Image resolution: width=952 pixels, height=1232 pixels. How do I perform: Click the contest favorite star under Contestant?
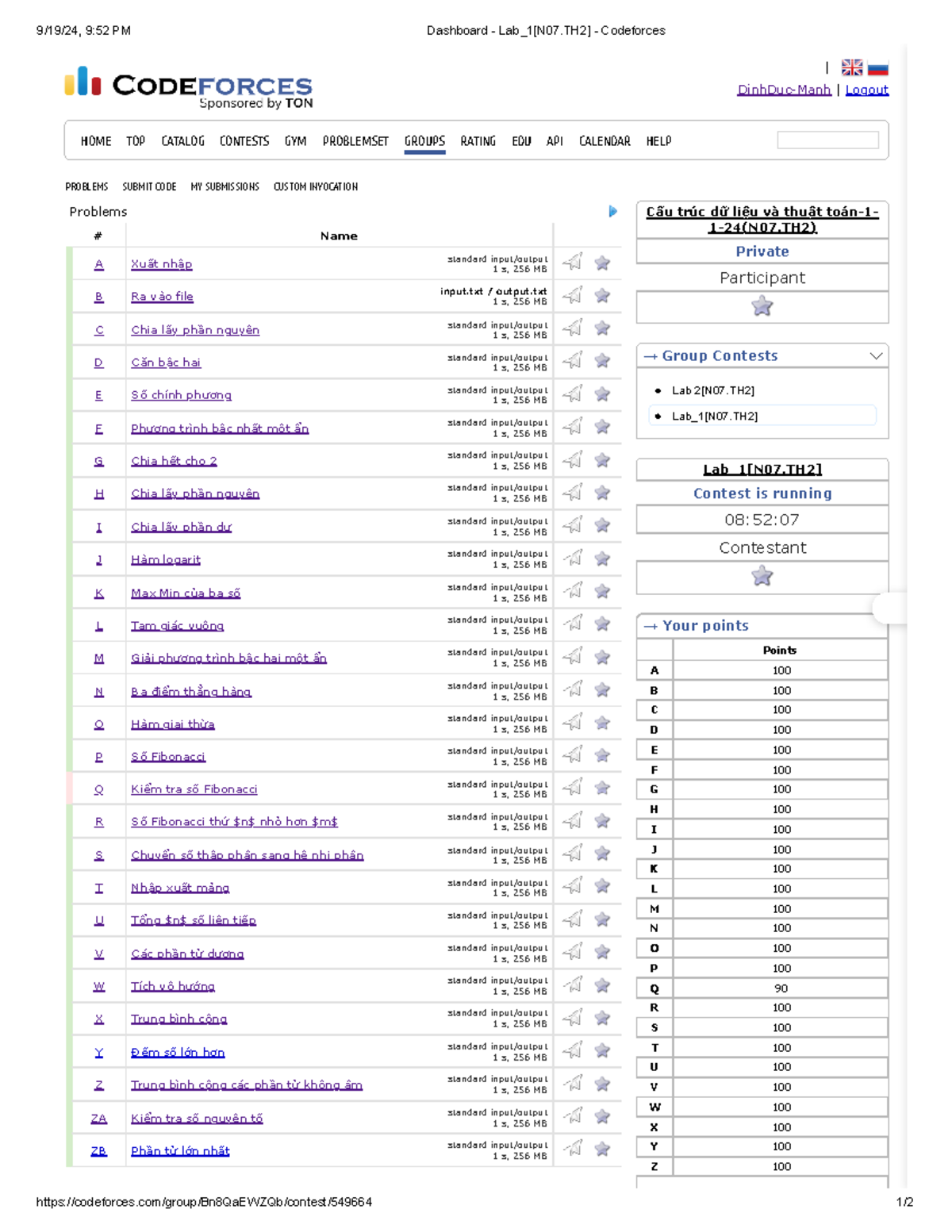tap(762, 576)
